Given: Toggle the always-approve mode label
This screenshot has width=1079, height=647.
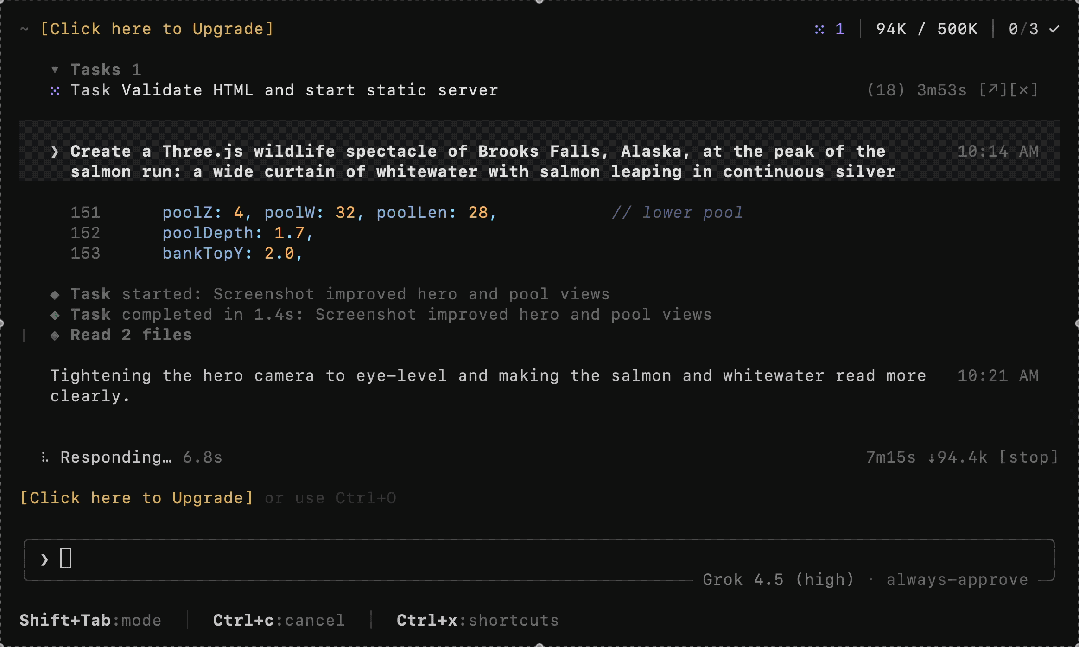Looking at the screenshot, I should (x=957, y=580).
